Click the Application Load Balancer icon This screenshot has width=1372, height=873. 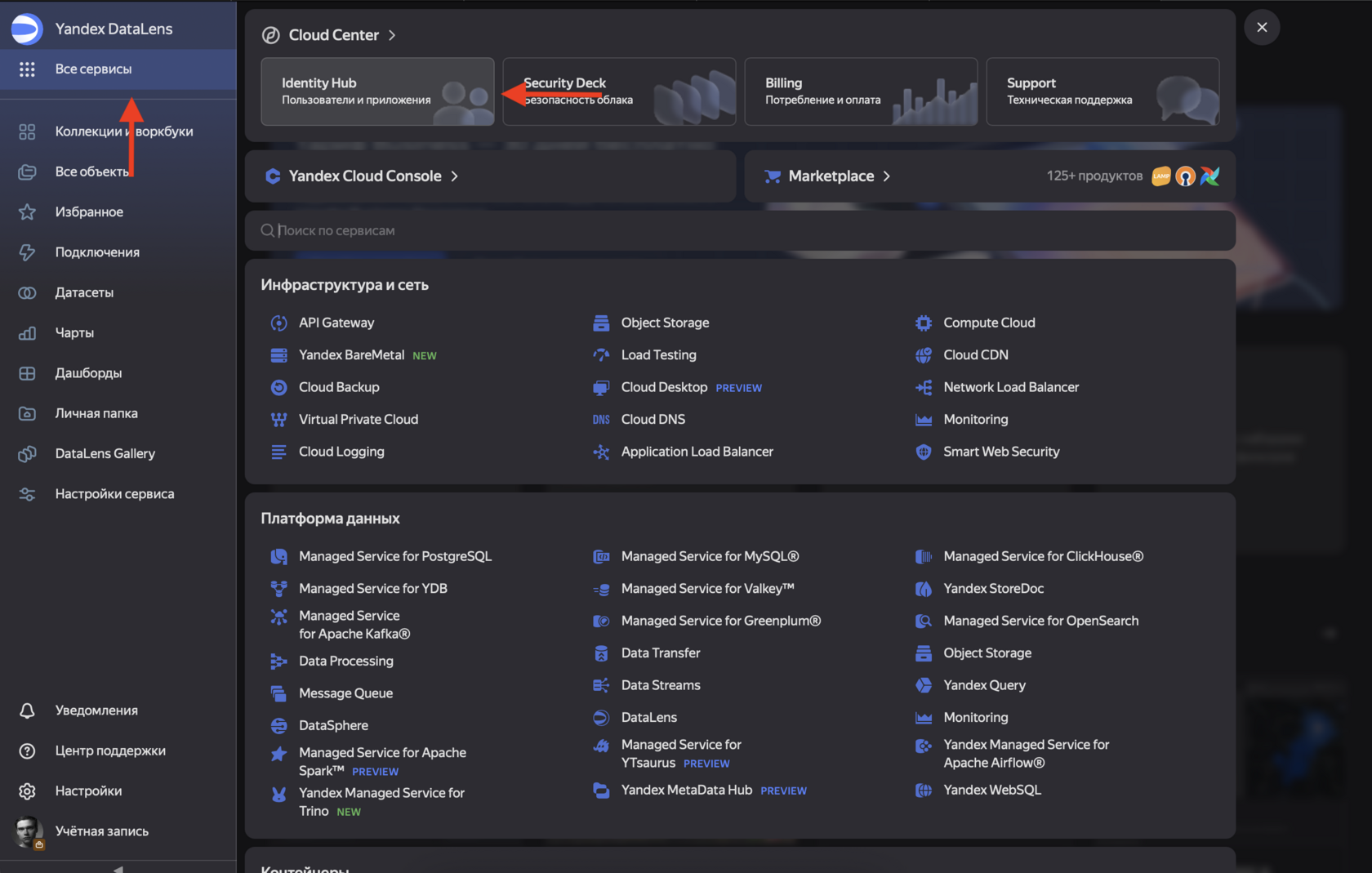601,452
